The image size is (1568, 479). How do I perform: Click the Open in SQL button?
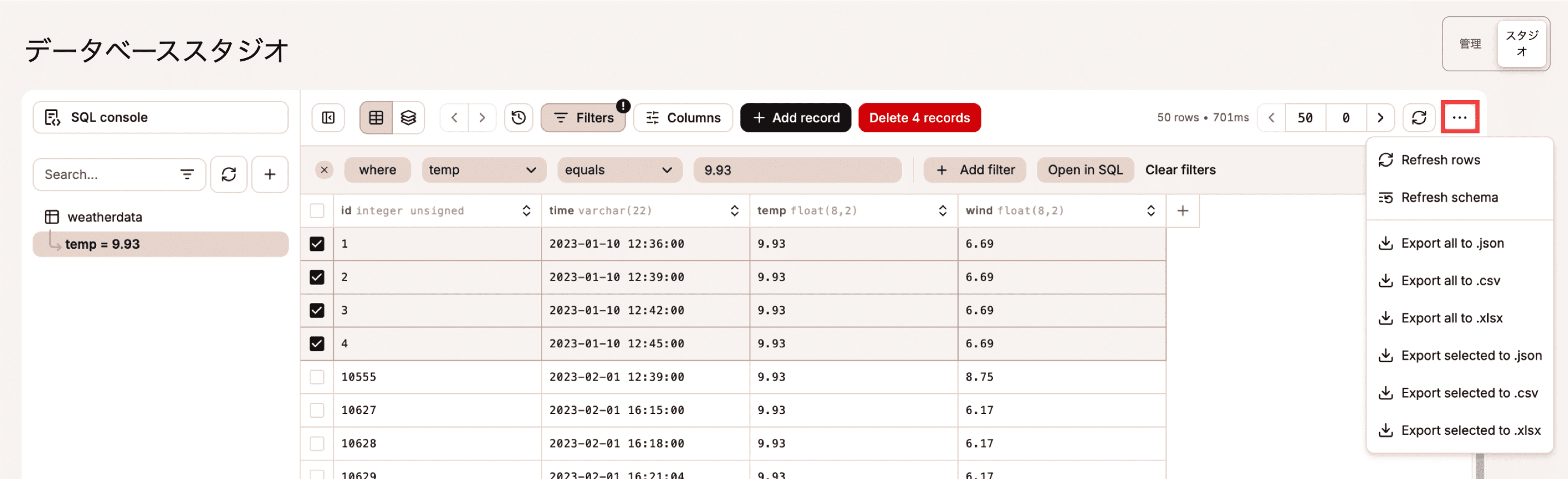pyautogui.click(x=1084, y=170)
